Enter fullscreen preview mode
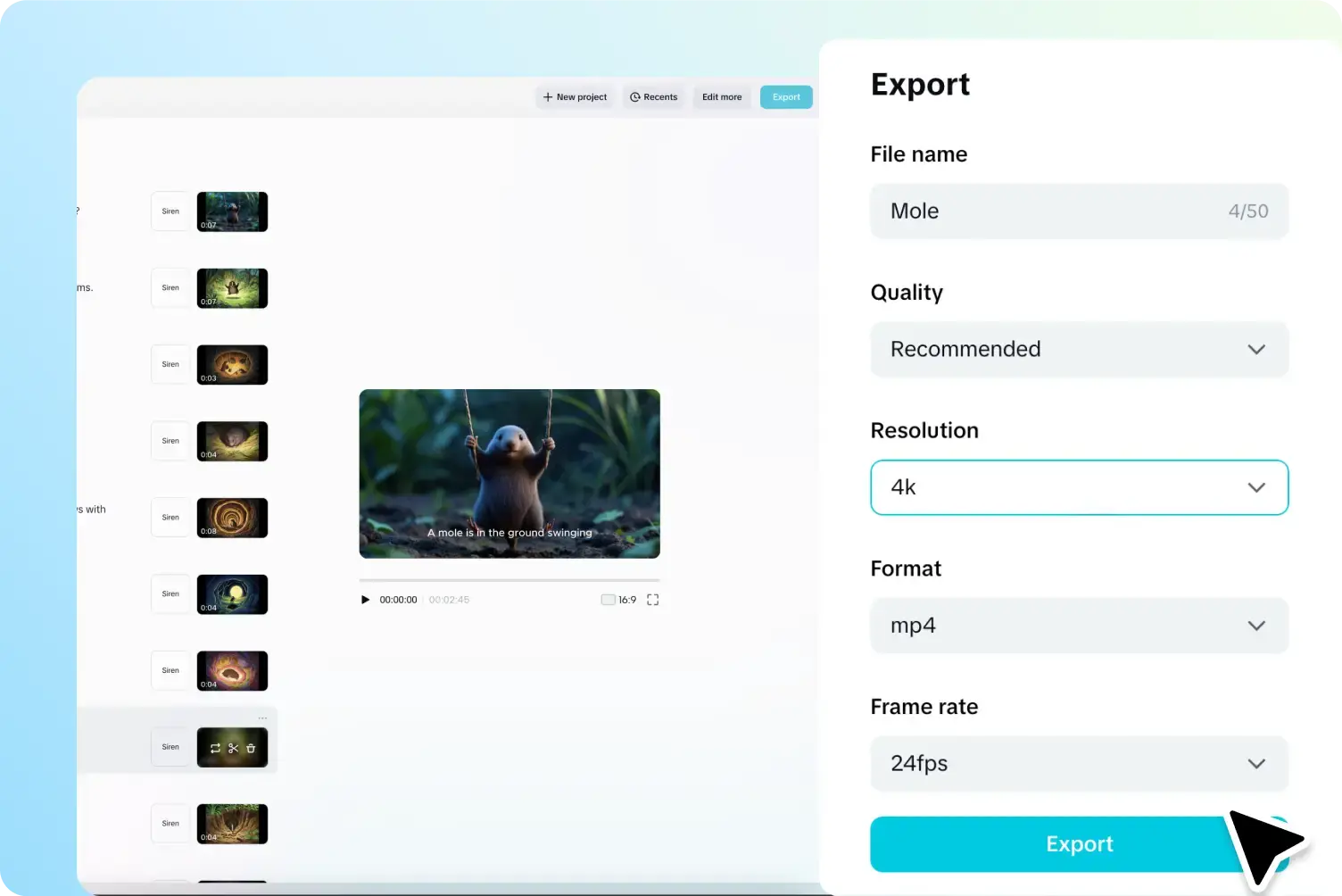 click(x=652, y=600)
